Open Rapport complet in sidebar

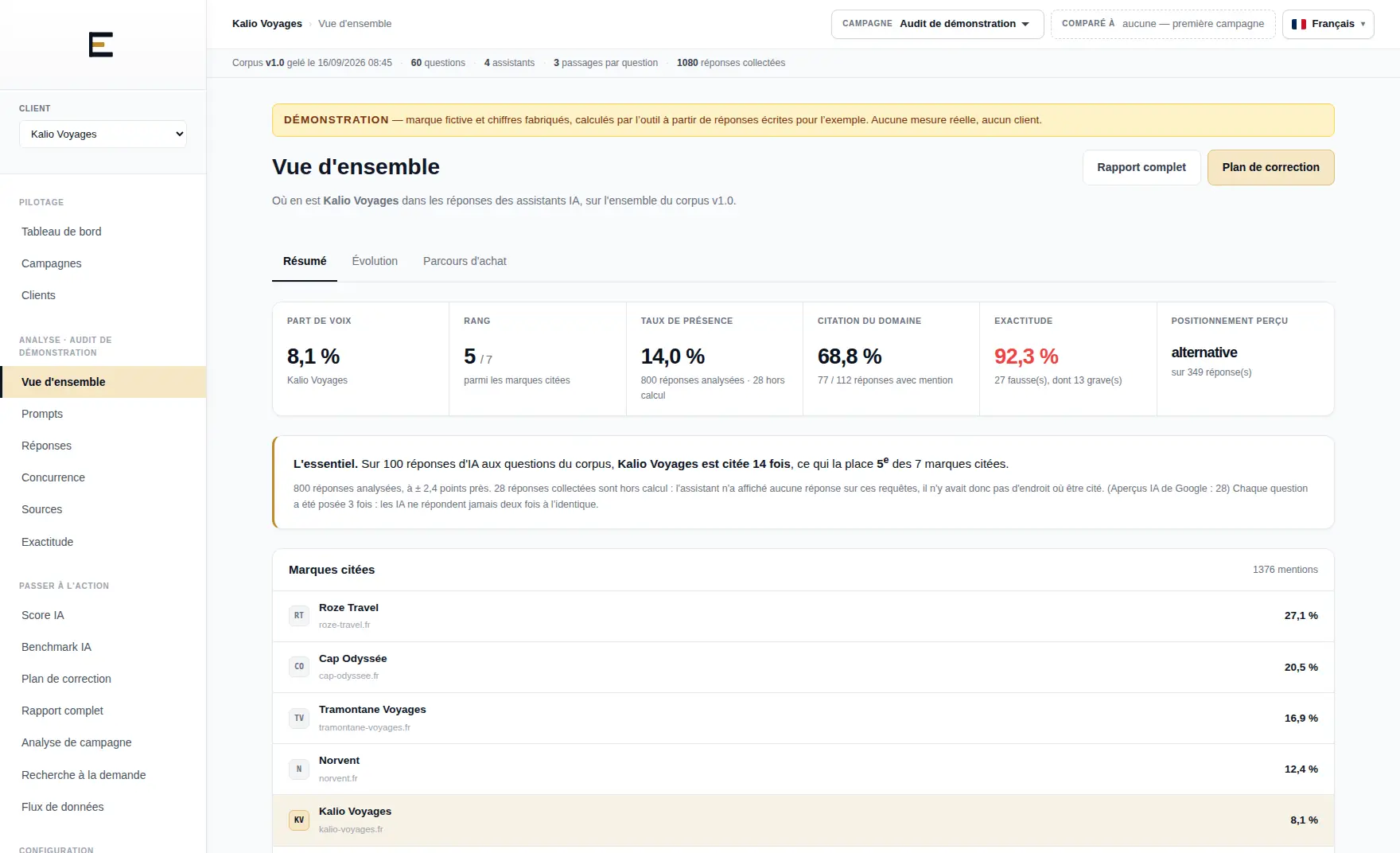tap(103, 711)
